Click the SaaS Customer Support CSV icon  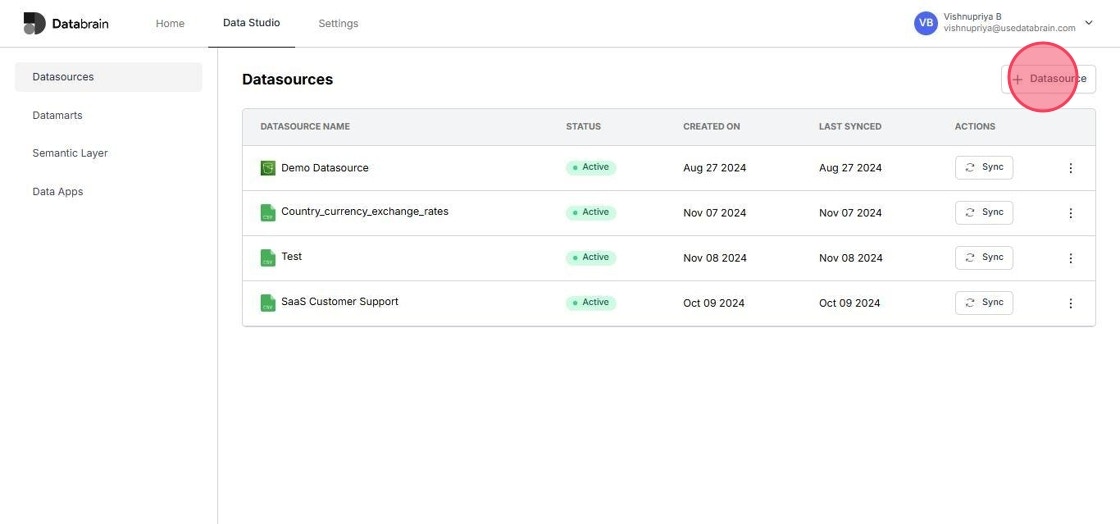tap(268, 303)
